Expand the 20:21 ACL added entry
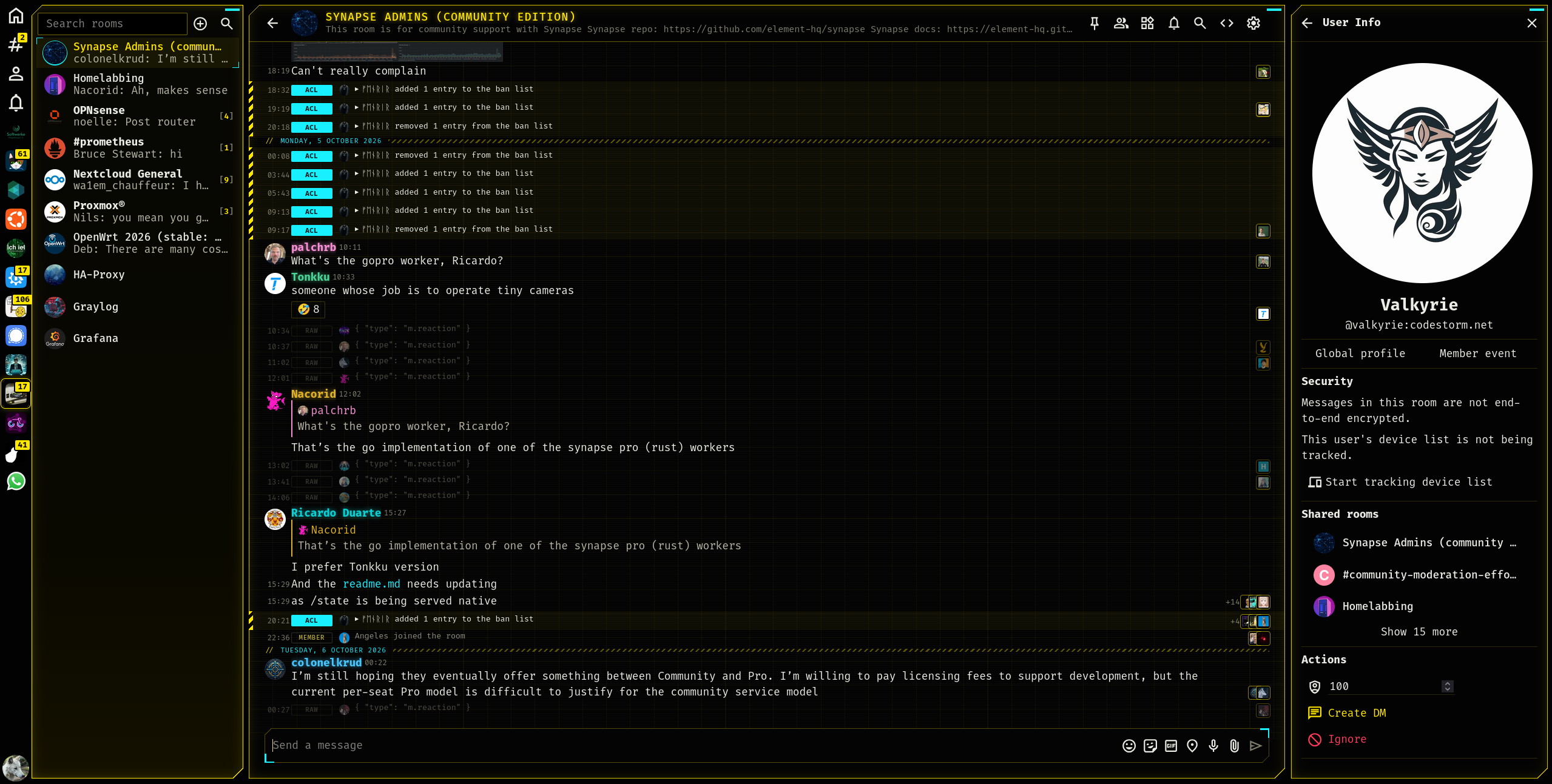The image size is (1552, 784). point(357,619)
